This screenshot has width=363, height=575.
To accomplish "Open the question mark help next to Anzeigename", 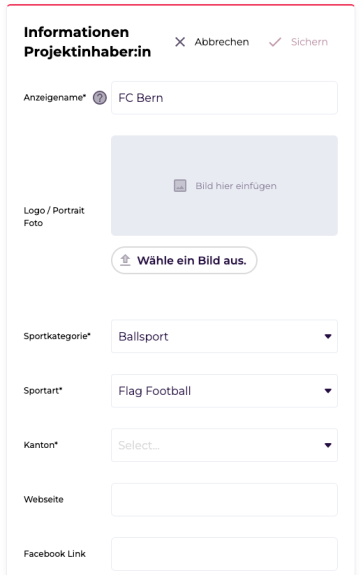I will (99, 98).
